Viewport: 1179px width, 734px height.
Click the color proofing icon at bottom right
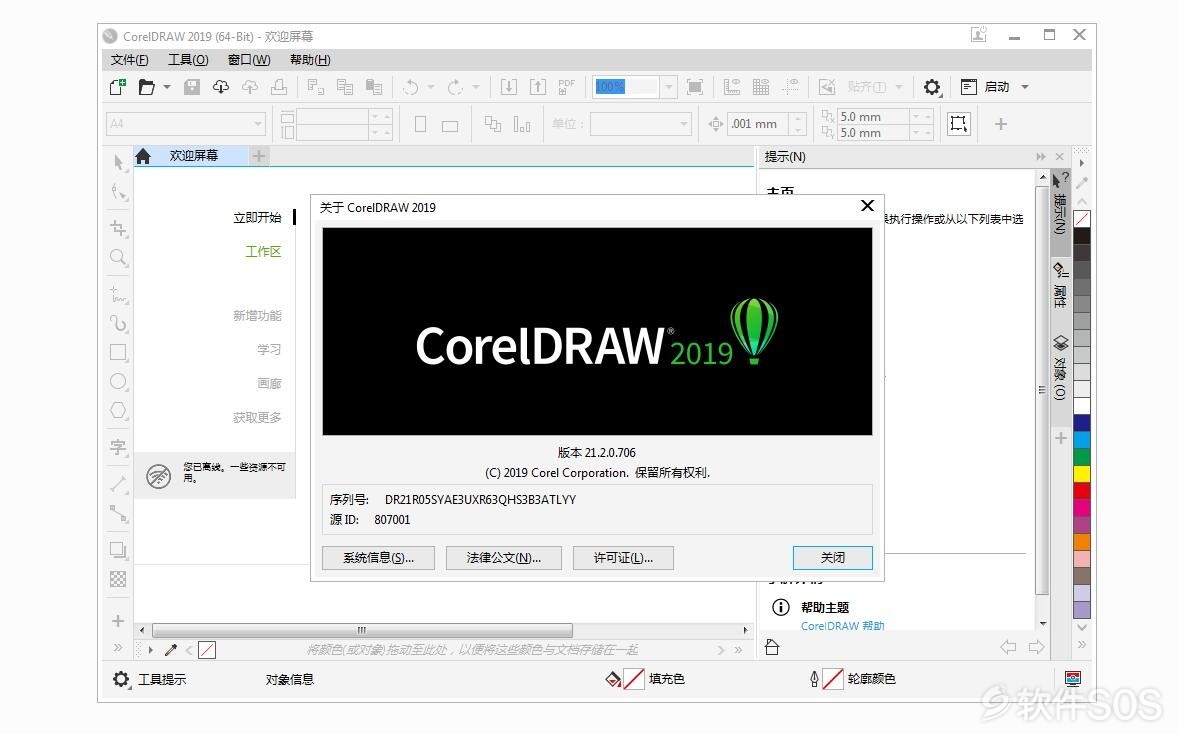[x=1073, y=678]
